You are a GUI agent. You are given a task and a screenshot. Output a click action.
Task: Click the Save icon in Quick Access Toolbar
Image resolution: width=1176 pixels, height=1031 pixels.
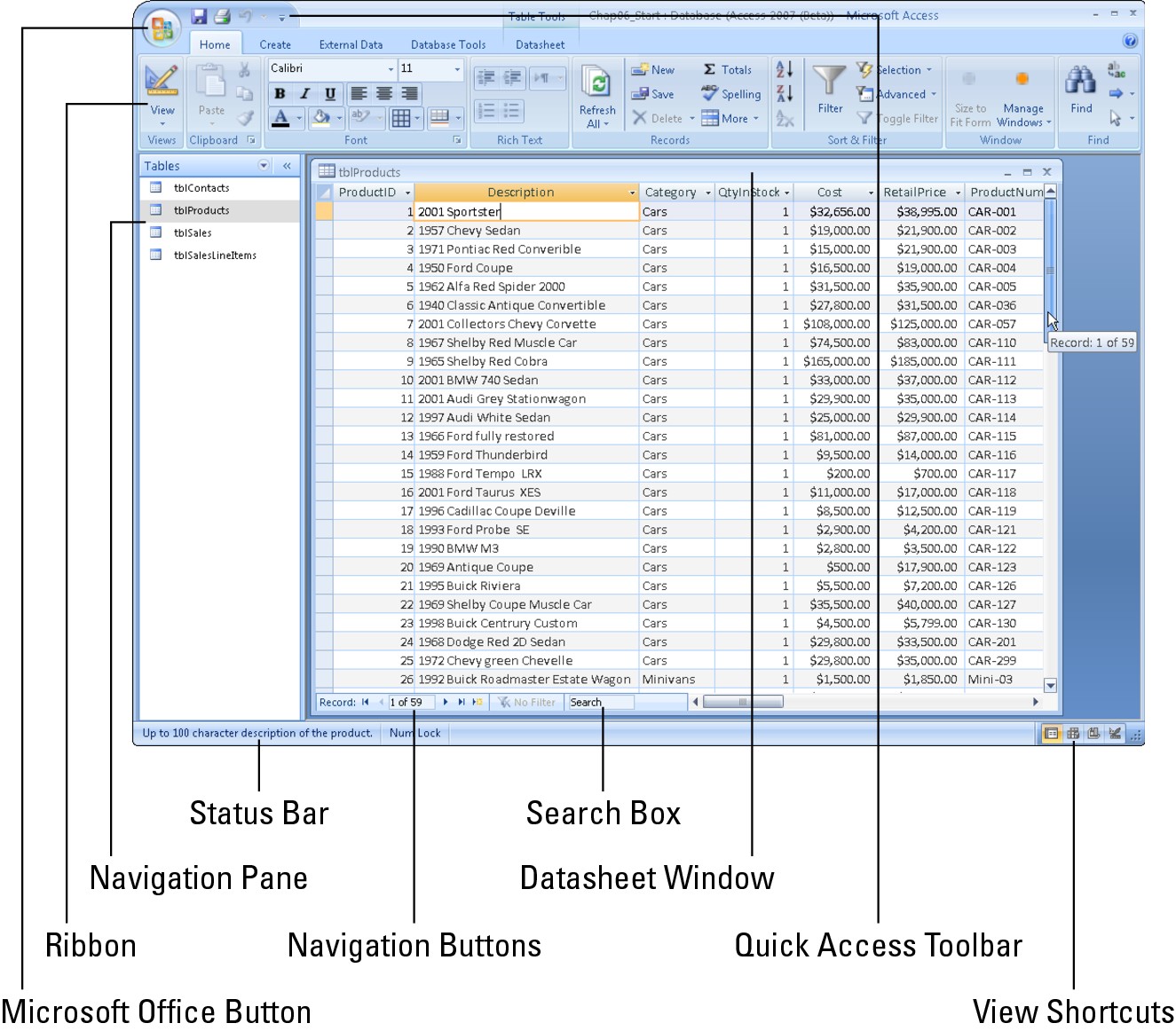coord(199,16)
